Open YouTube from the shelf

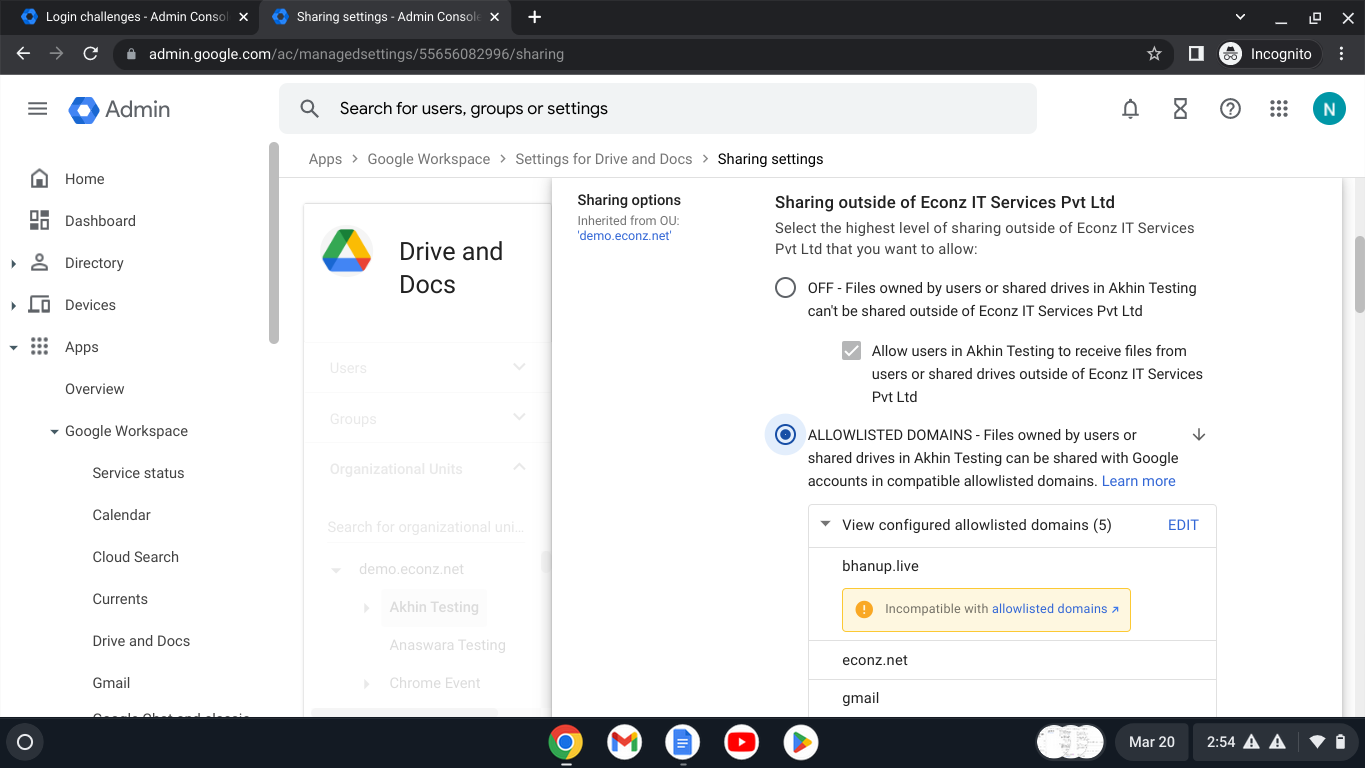click(742, 742)
